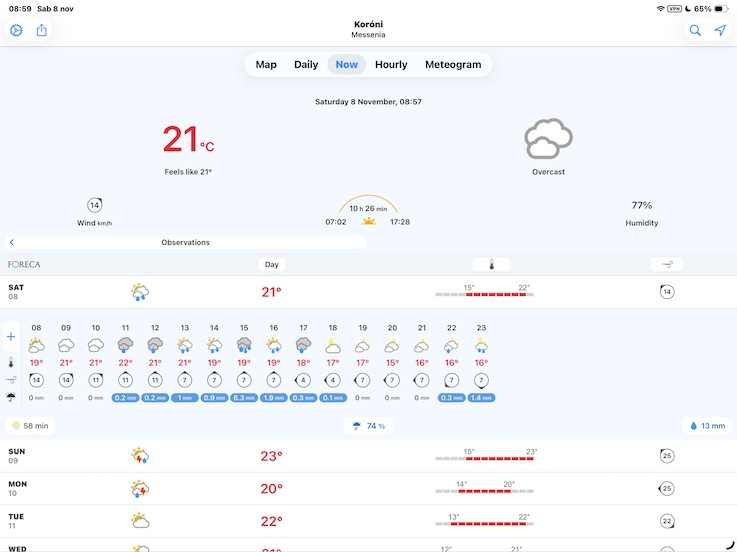Click the 18 o'clock moon cloud icon
This screenshot has width=737, height=552.
click(x=333, y=346)
